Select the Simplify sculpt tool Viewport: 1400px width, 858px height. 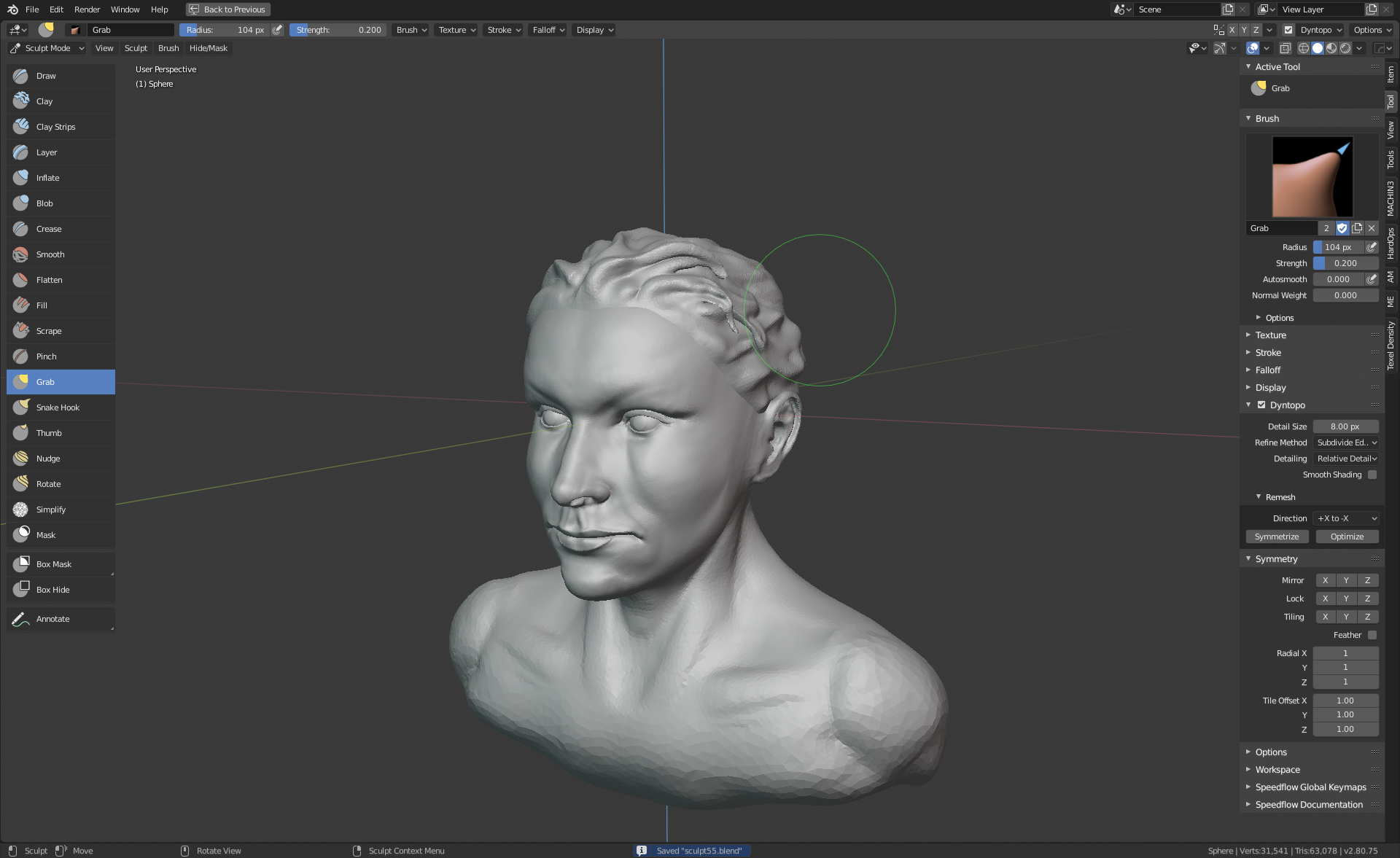[x=51, y=510]
